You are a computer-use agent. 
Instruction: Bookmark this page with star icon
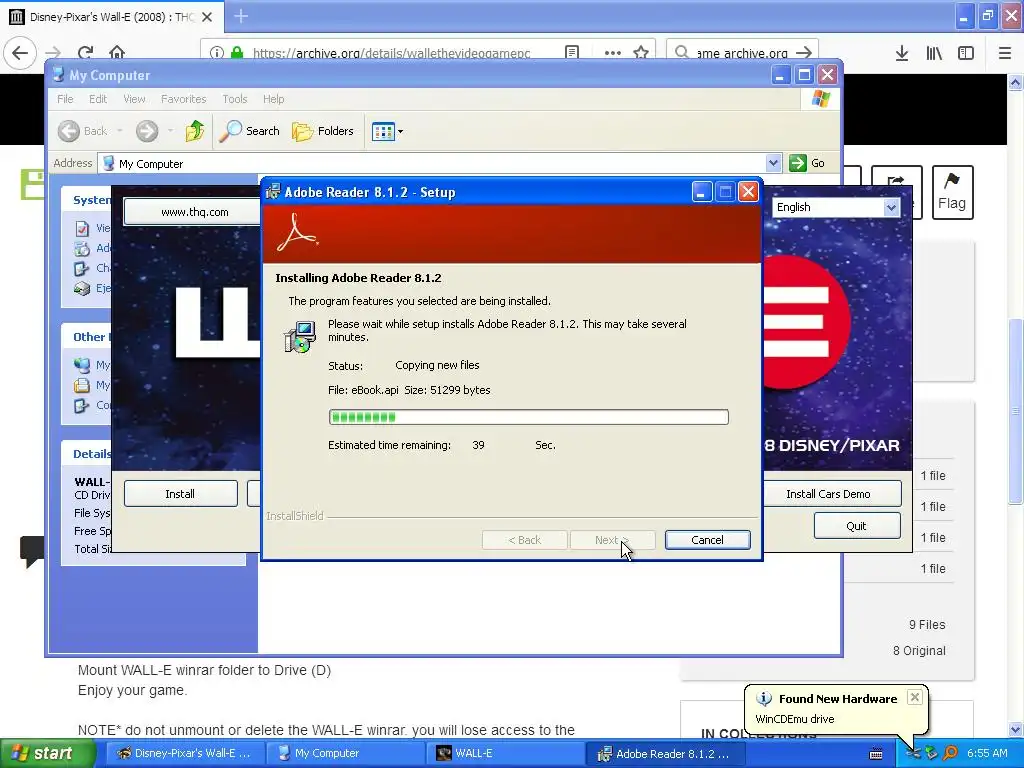[x=641, y=53]
